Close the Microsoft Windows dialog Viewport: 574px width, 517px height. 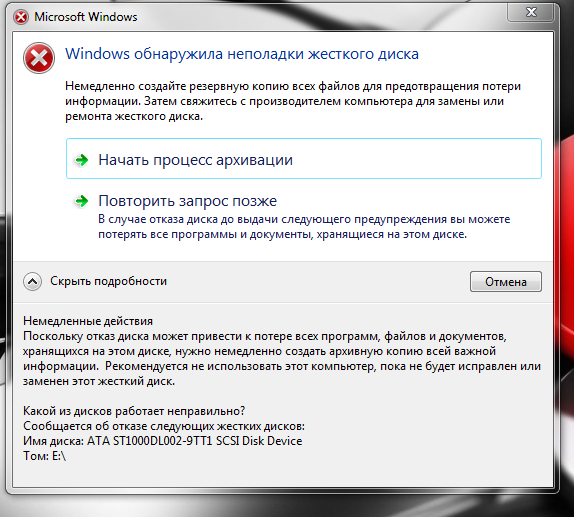[x=530, y=12]
